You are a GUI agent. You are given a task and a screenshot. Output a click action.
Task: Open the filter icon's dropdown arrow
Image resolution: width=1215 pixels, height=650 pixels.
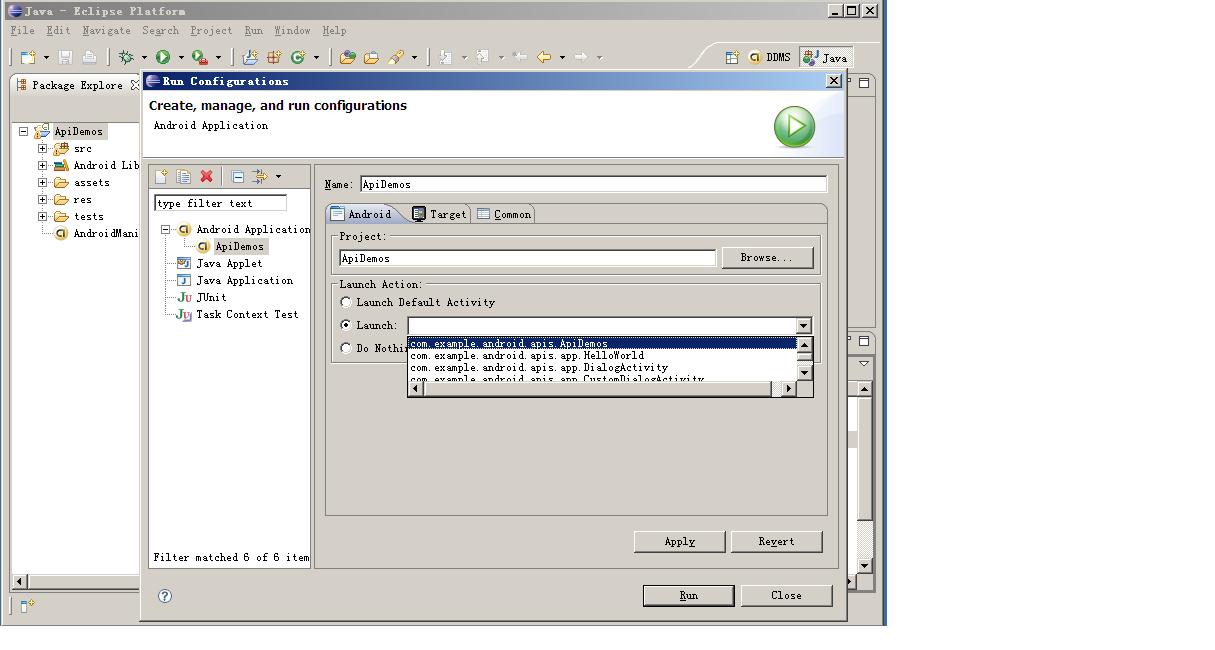pos(278,177)
